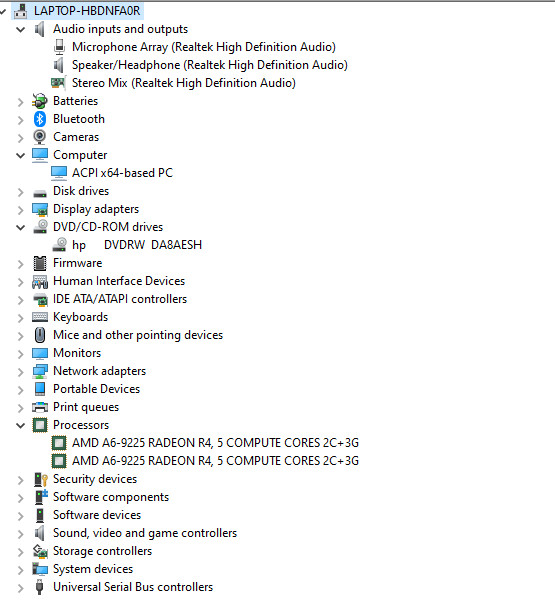
Task: Select hp DVDRW DA8AESH drive entry
Action: tap(137, 245)
